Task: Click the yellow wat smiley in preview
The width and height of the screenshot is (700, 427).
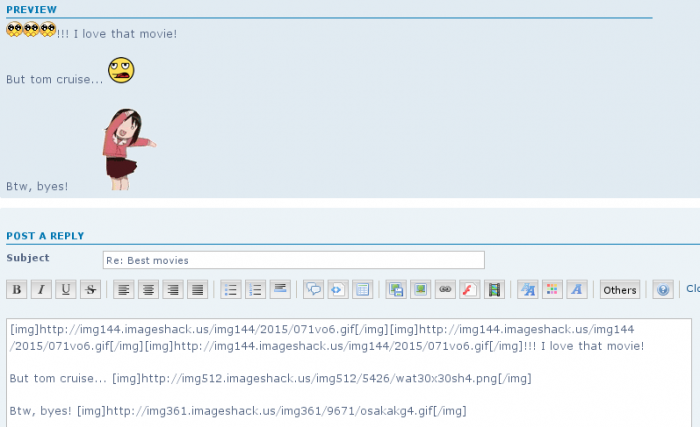Action: [x=121, y=70]
